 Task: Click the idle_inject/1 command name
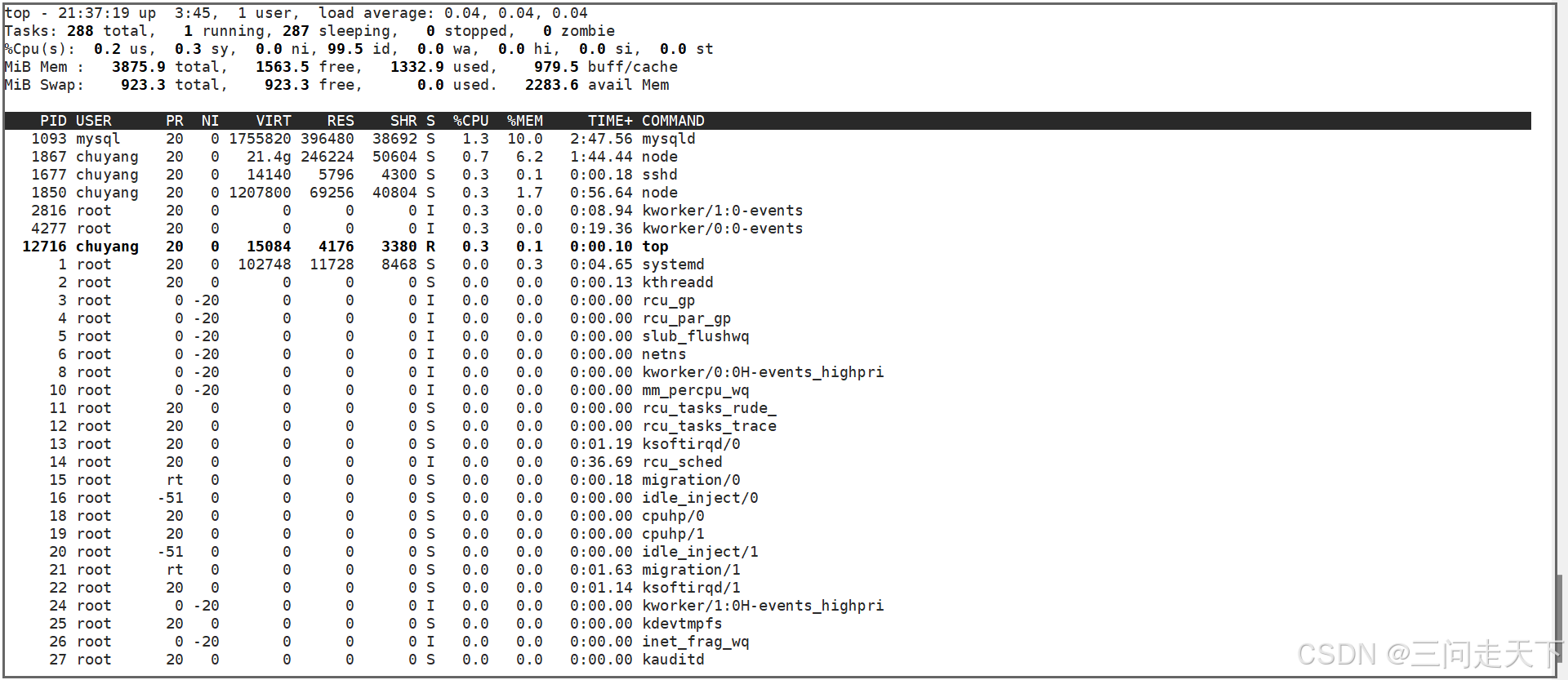pos(700,552)
